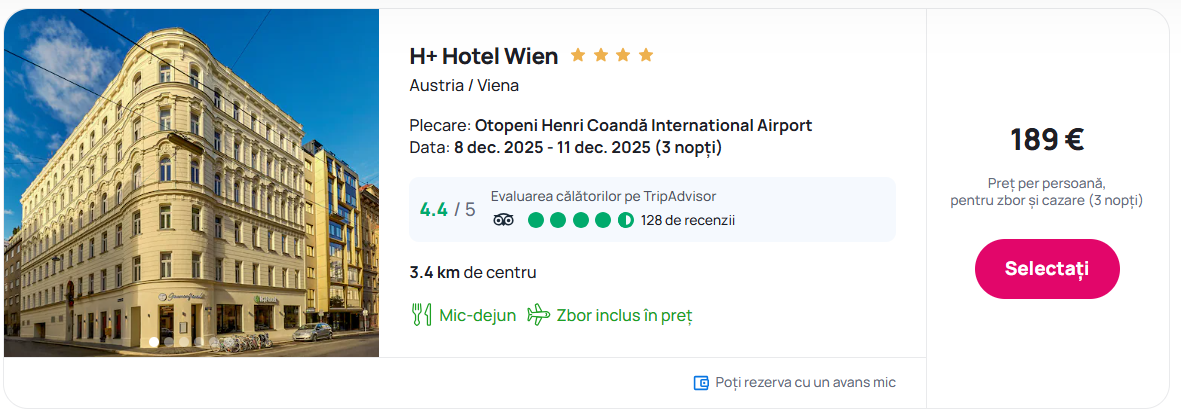The height and width of the screenshot is (413, 1181).
Task: Click the first gold star beside hotel name
Action: [x=578, y=55]
